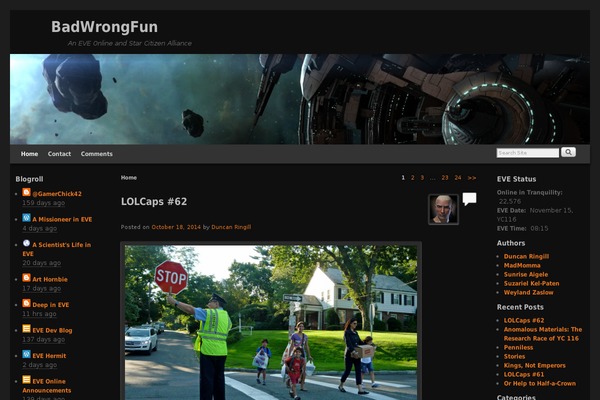Open the Home menu item
The height and width of the screenshot is (400, 600).
tap(29, 154)
